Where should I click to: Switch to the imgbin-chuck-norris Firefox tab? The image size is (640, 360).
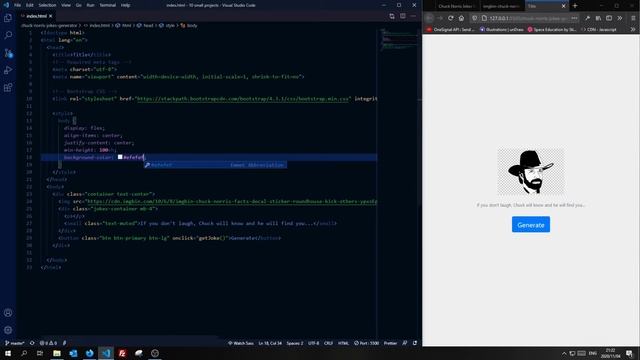click(502, 6)
